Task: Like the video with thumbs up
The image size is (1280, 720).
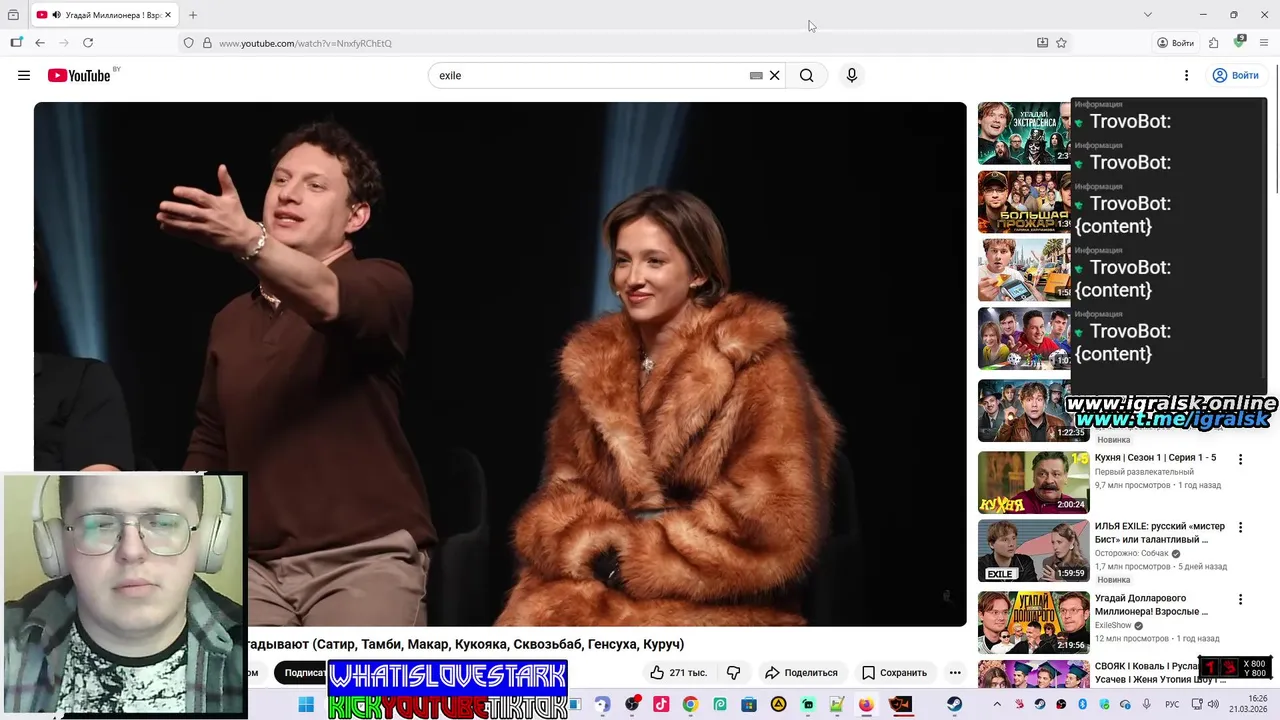Action: click(x=678, y=673)
